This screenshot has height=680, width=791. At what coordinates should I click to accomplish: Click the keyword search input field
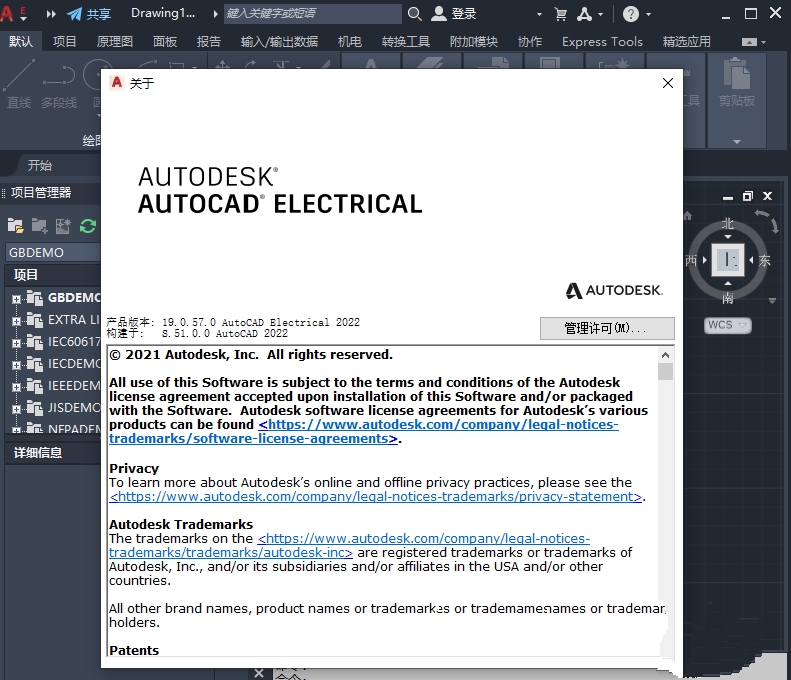312,14
